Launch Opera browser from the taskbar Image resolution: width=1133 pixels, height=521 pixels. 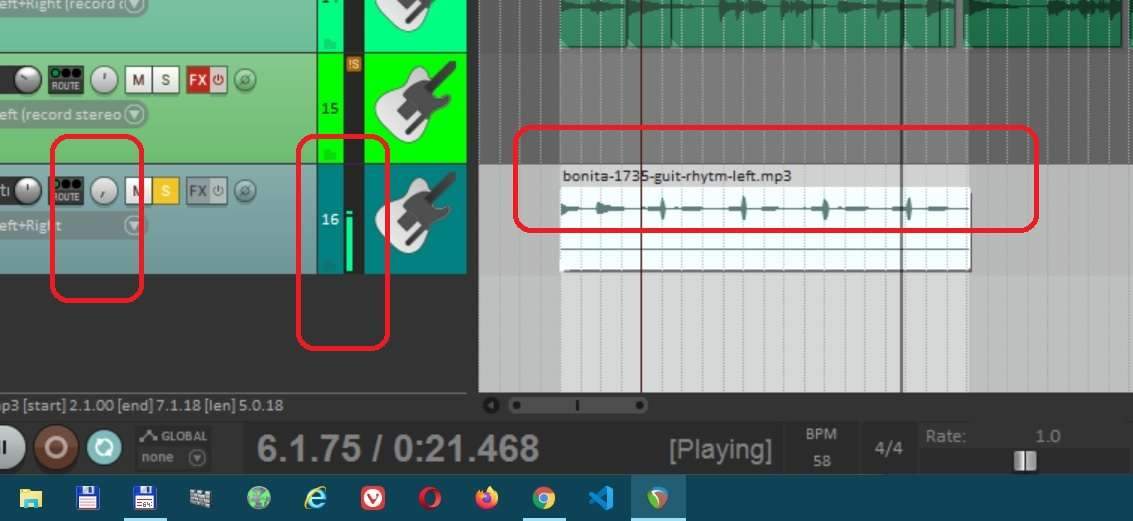[x=430, y=498]
